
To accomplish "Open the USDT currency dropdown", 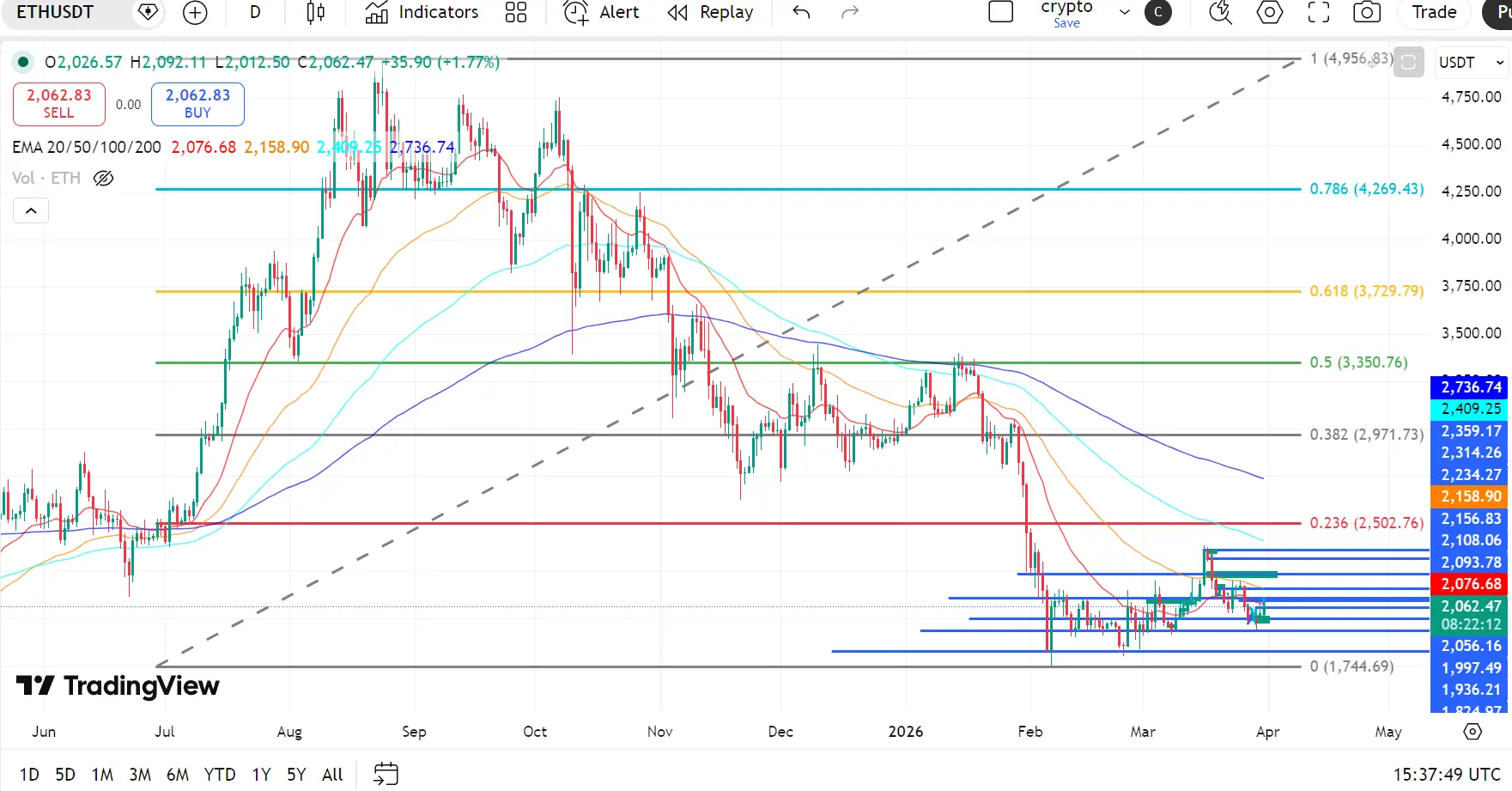I will [1472, 63].
